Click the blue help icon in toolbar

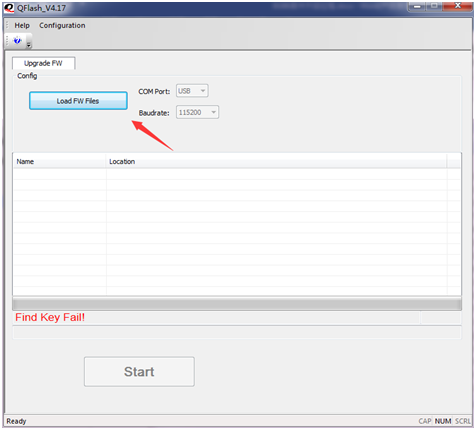coord(17,40)
